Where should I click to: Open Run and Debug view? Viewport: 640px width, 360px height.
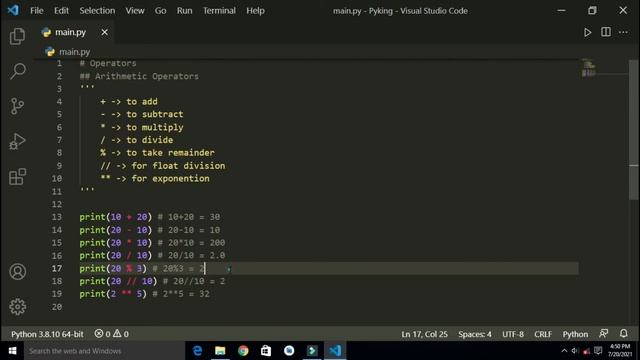17,141
